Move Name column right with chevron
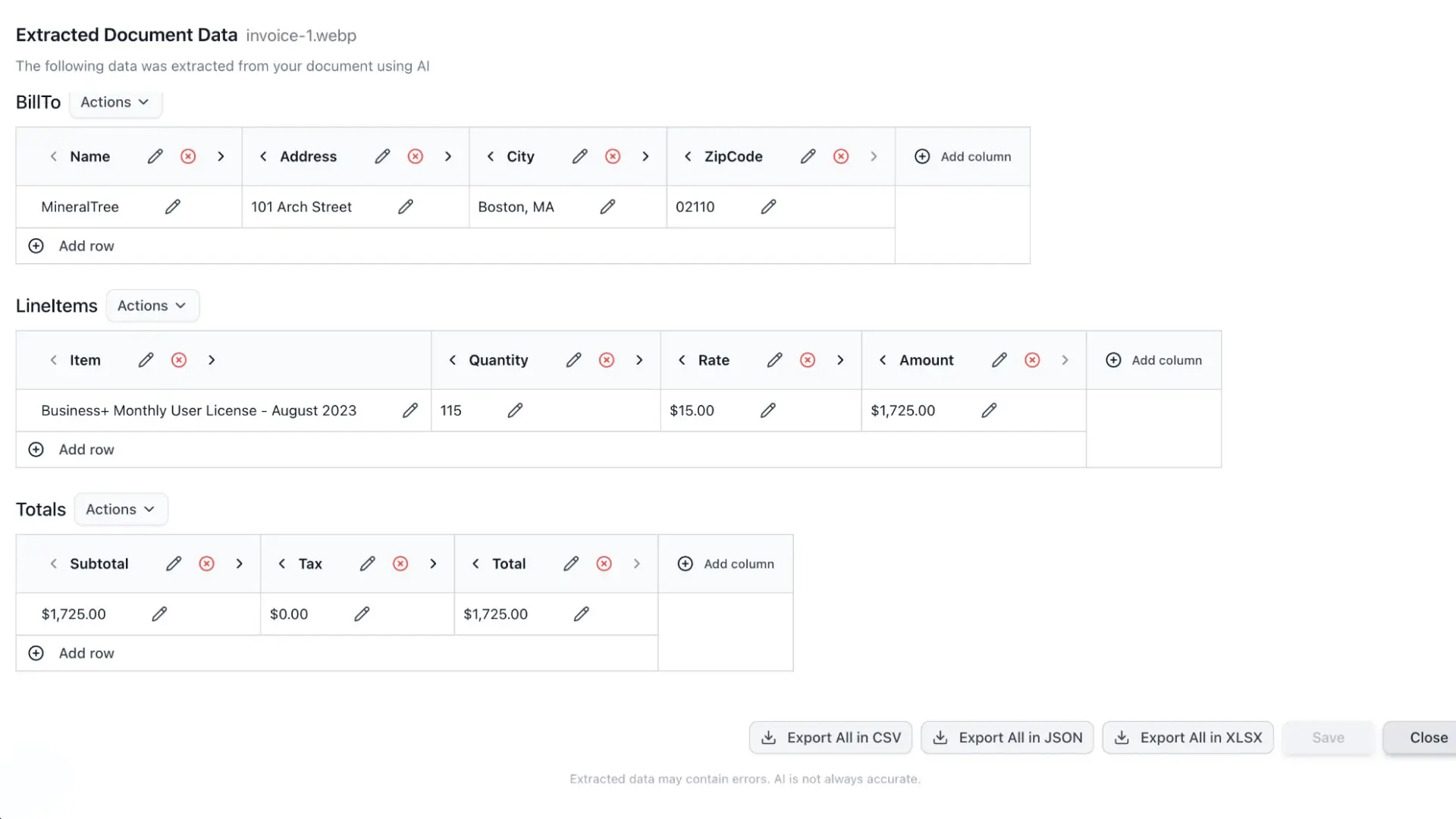 pos(221,156)
